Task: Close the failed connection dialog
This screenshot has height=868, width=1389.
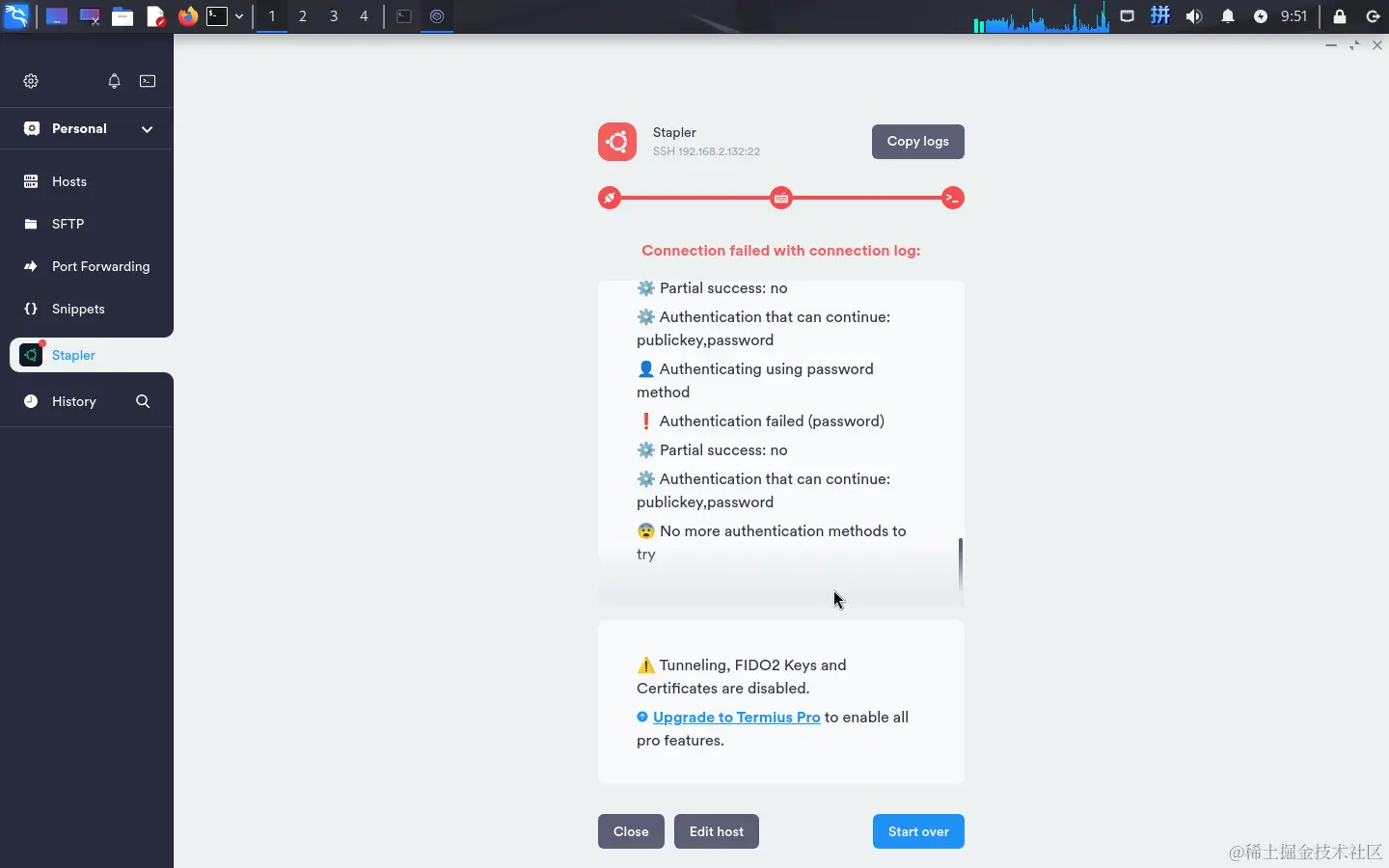Action: pyautogui.click(x=631, y=831)
